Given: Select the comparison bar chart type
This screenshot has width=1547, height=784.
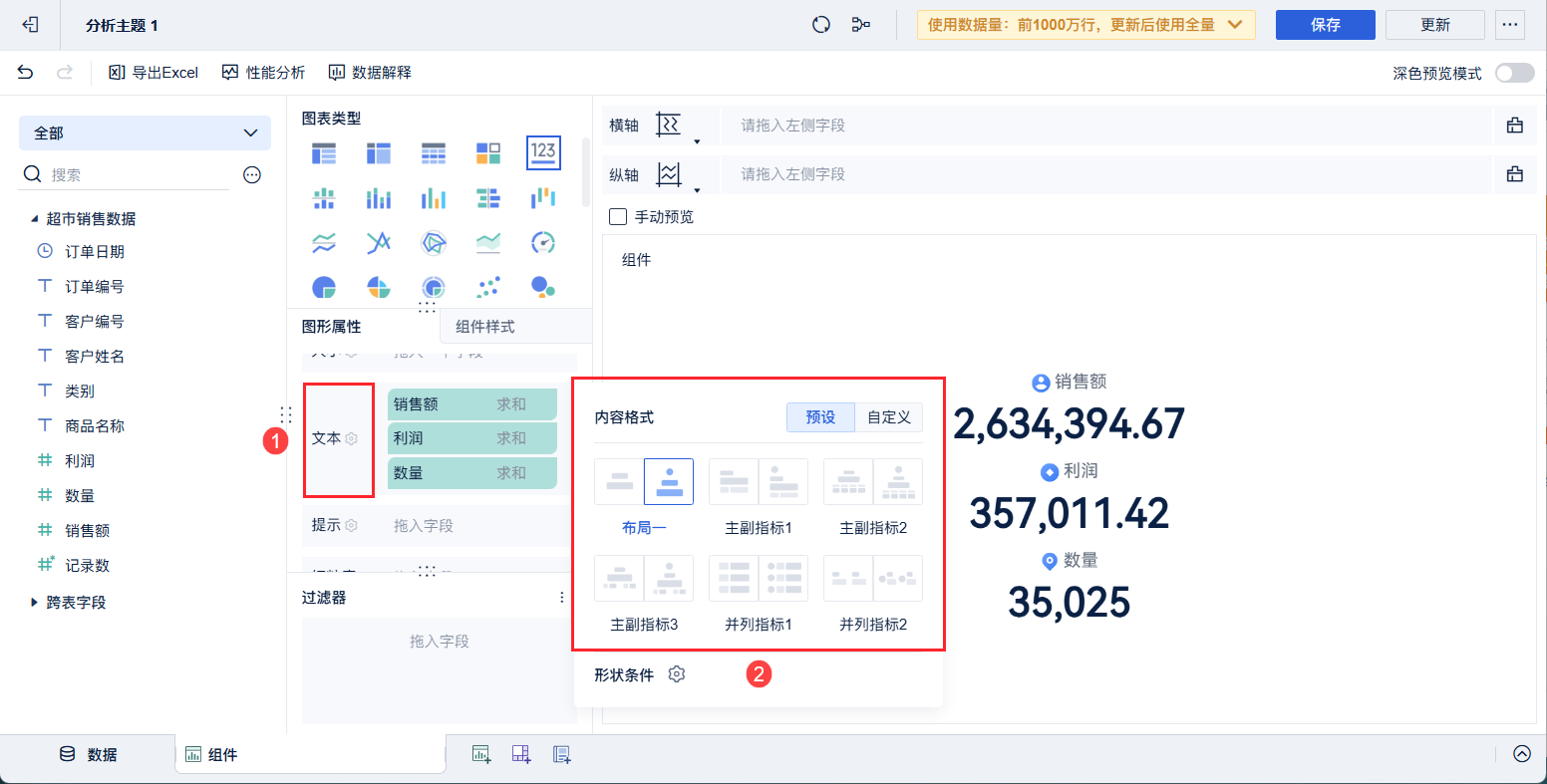Looking at the screenshot, I should click(488, 198).
